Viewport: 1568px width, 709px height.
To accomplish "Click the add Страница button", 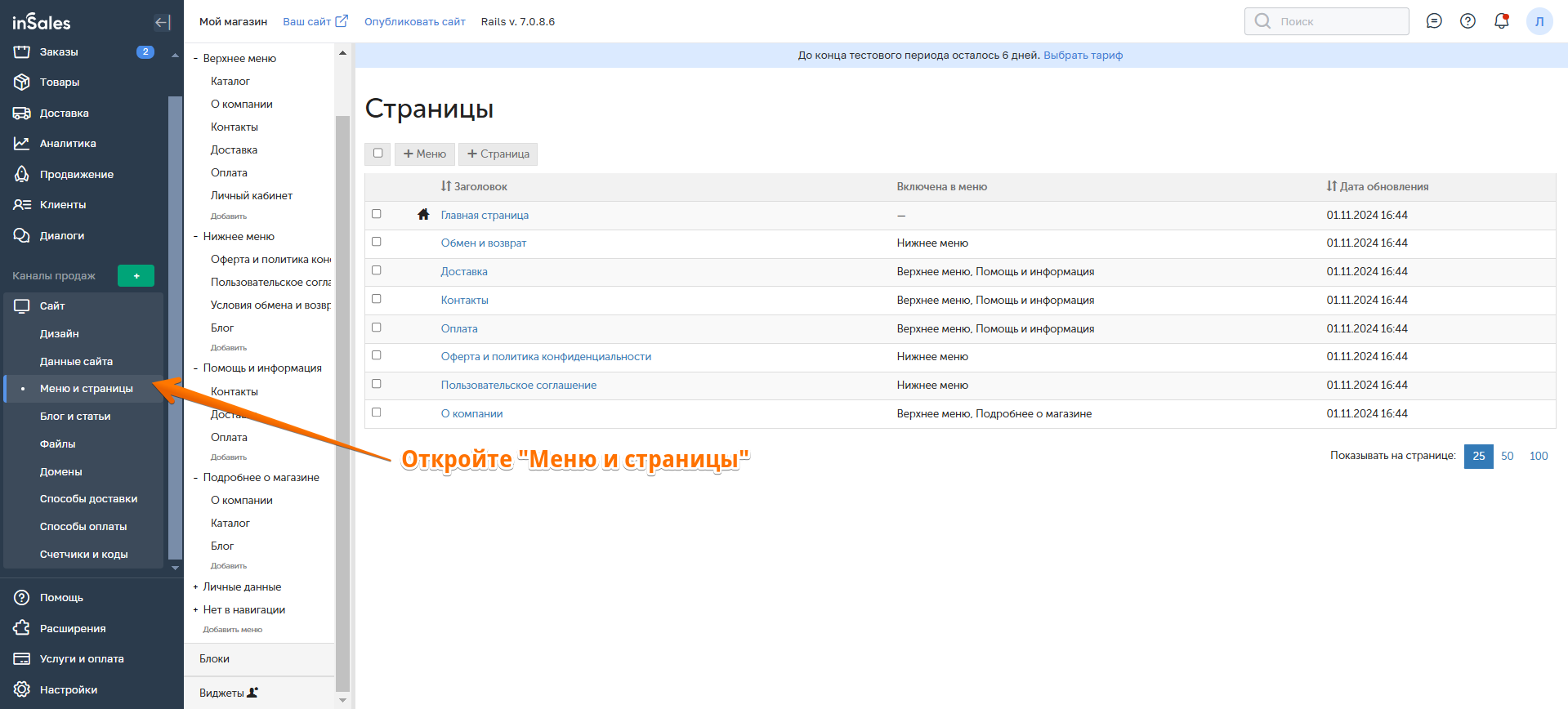I will 498,154.
